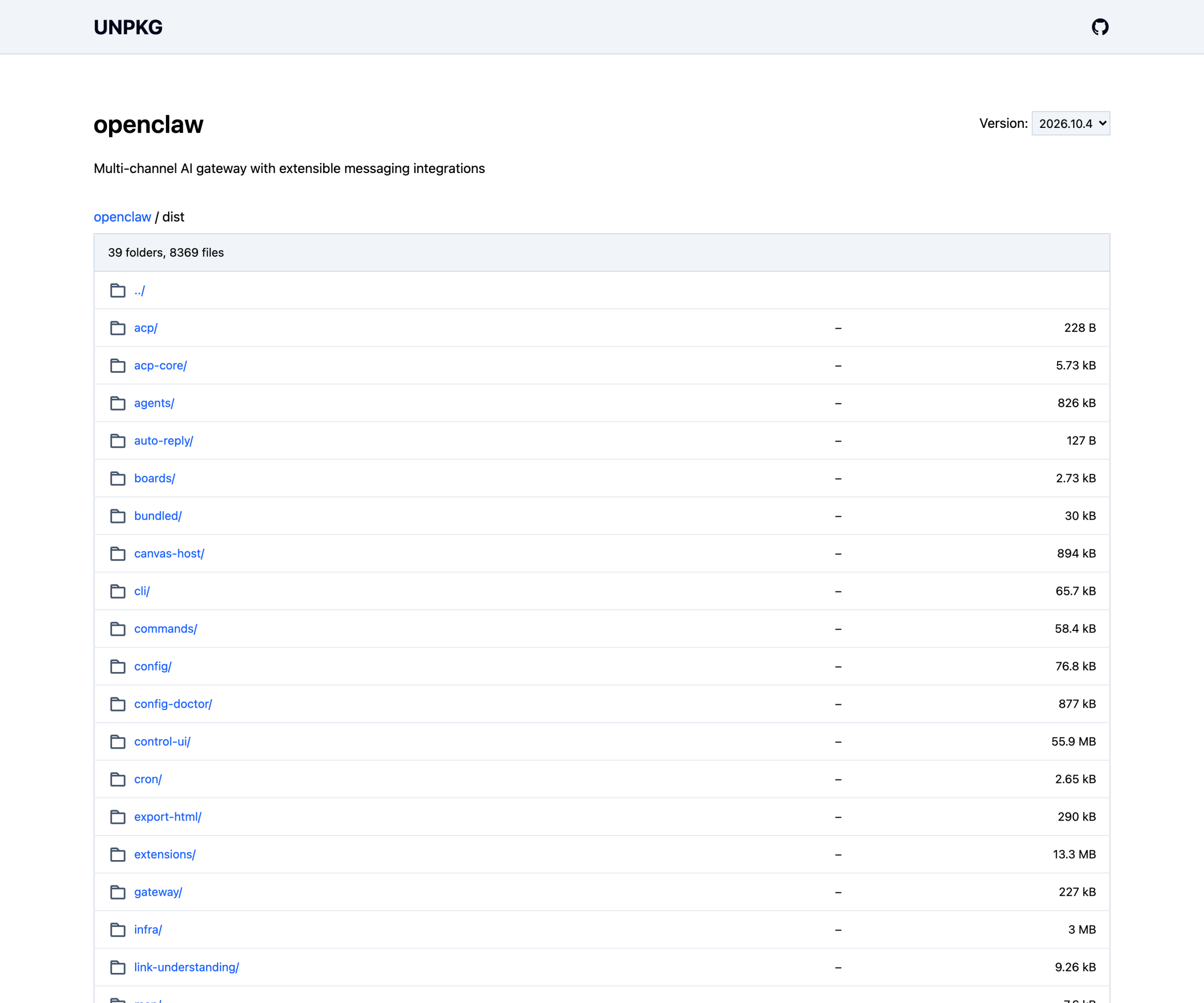Open the canvas-host/ folder

coord(169,553)
